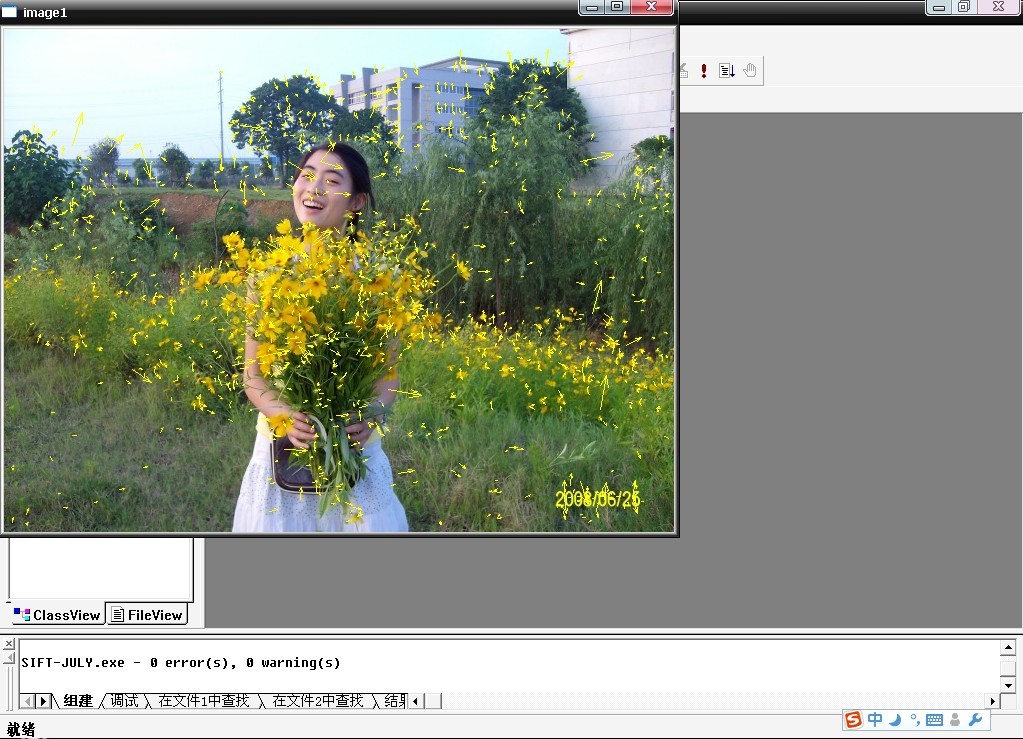Open the IME wrench settings icon

tap(976, 720)
